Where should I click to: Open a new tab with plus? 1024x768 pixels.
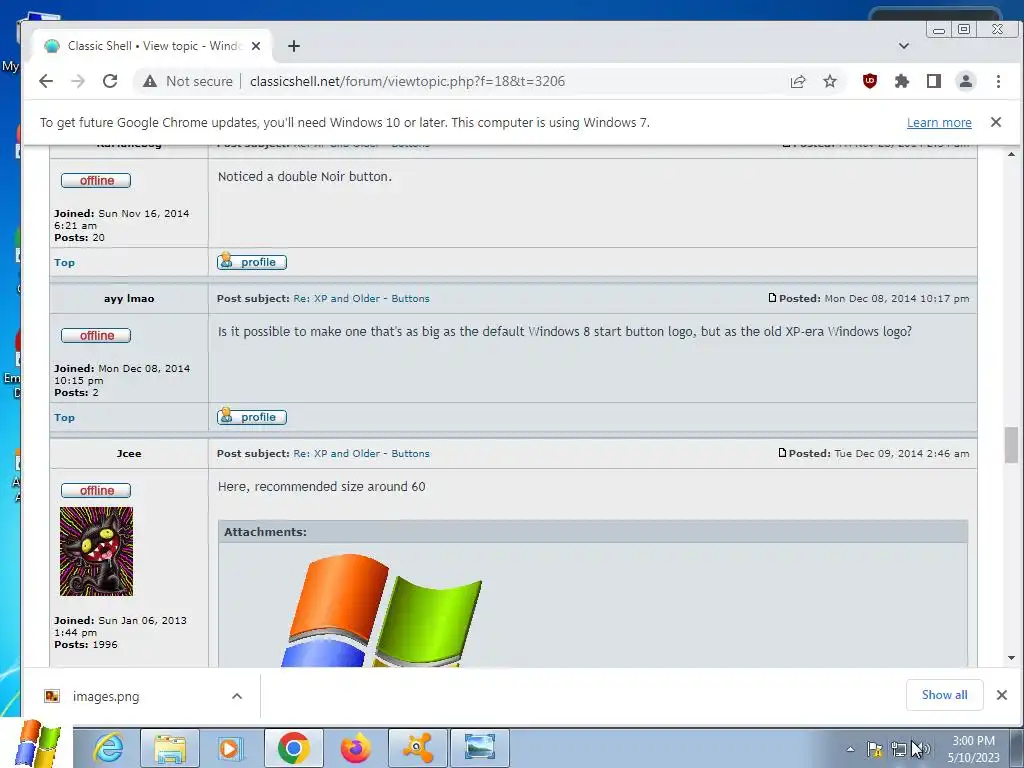pyautogui.click(x=294, y=46)
